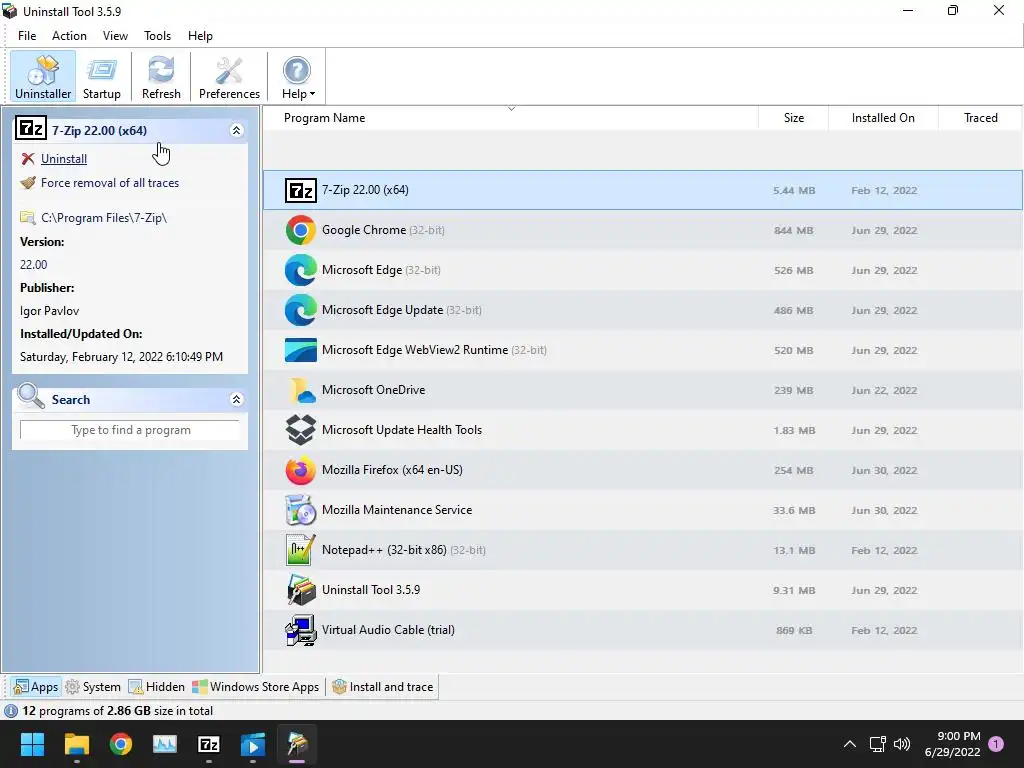Switch to the Apps tab
Screen dimensions: 1024x768
[x=36, y=687]
